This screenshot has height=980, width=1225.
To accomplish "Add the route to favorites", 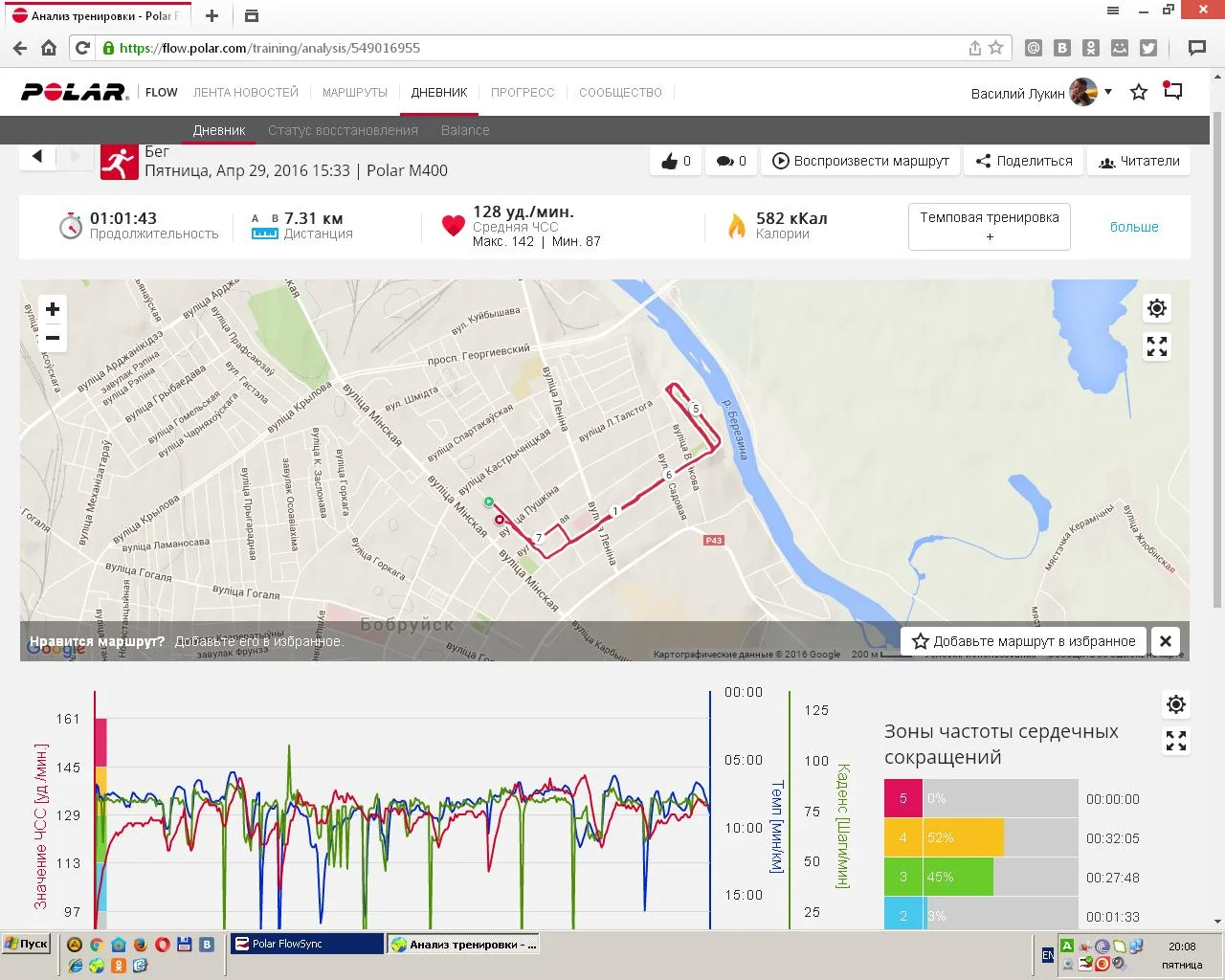I will (x=1024, y=641).
